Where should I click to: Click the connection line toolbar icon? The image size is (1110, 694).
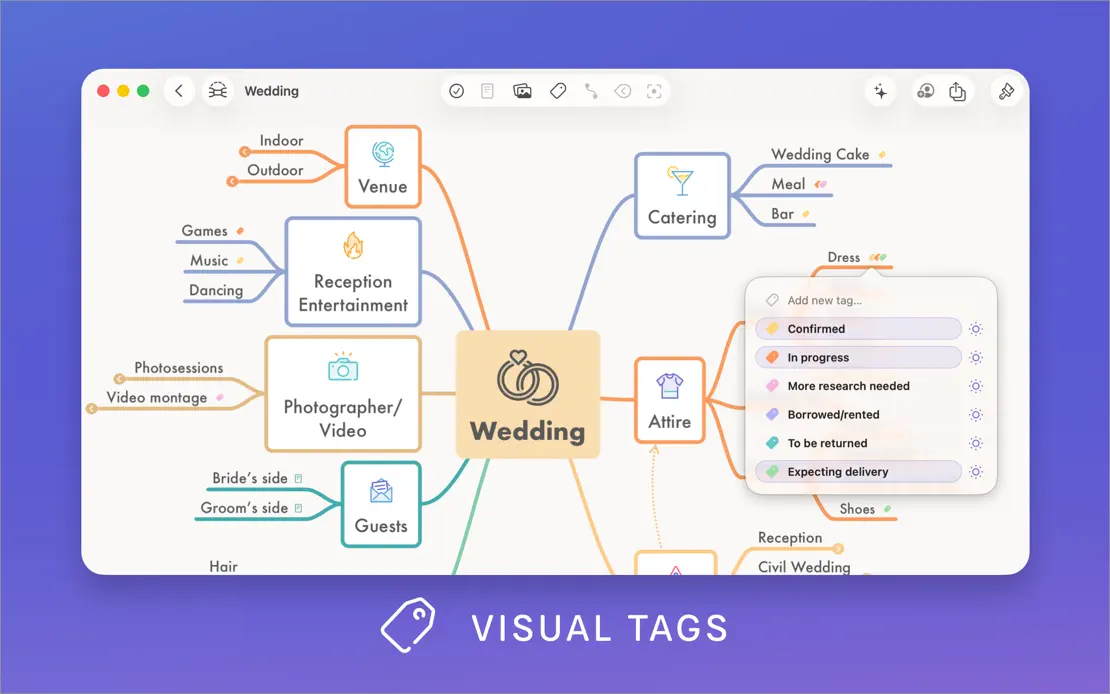coord(591,91)
